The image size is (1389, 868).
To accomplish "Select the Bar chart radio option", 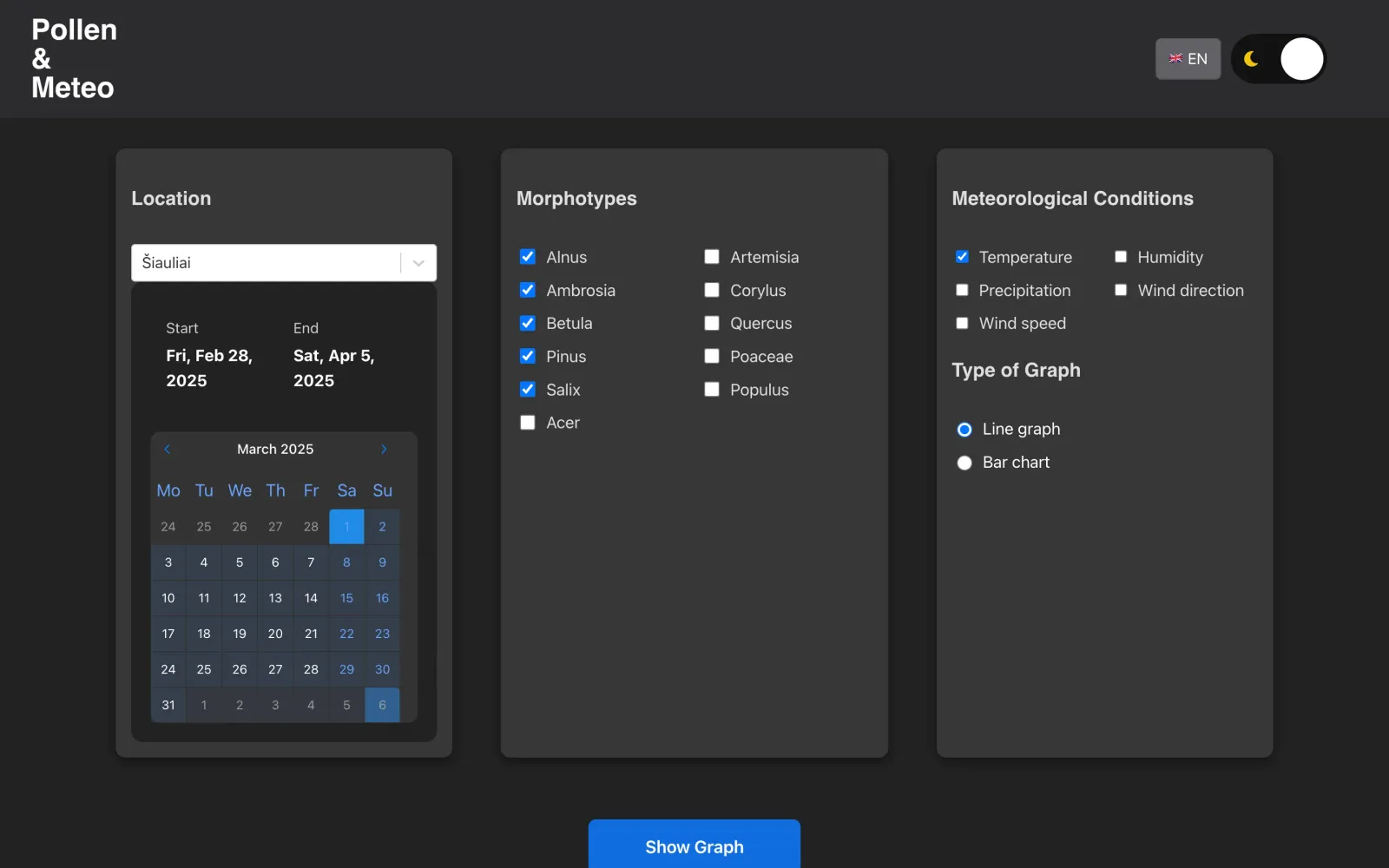I will click(964, 463).
